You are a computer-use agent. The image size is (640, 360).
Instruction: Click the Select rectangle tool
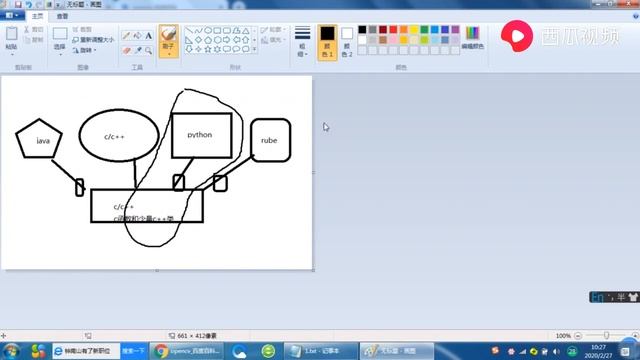60,34
